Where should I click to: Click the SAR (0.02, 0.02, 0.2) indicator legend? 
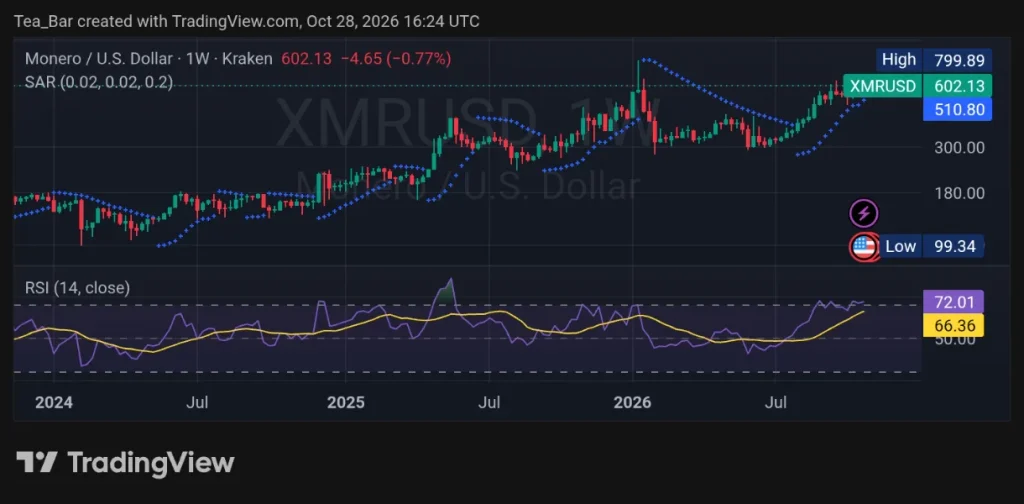(99, 82)
